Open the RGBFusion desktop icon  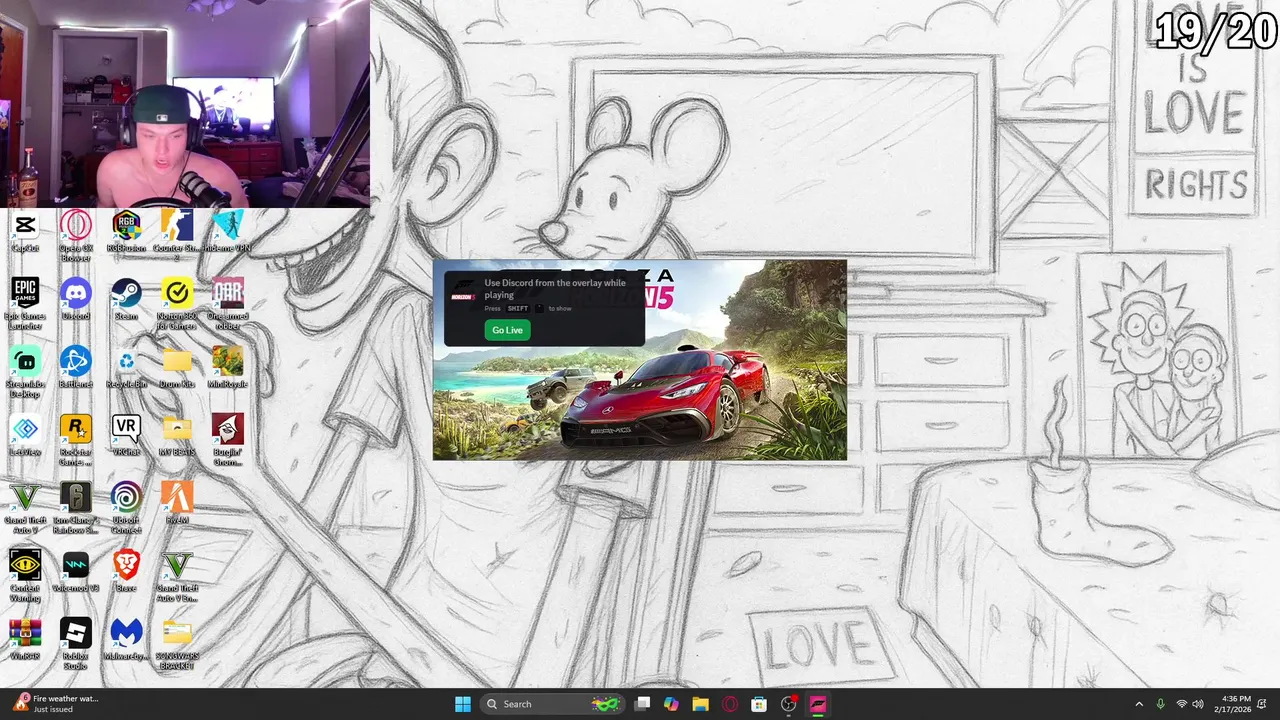pyautogui.click(x=126, y=232)
